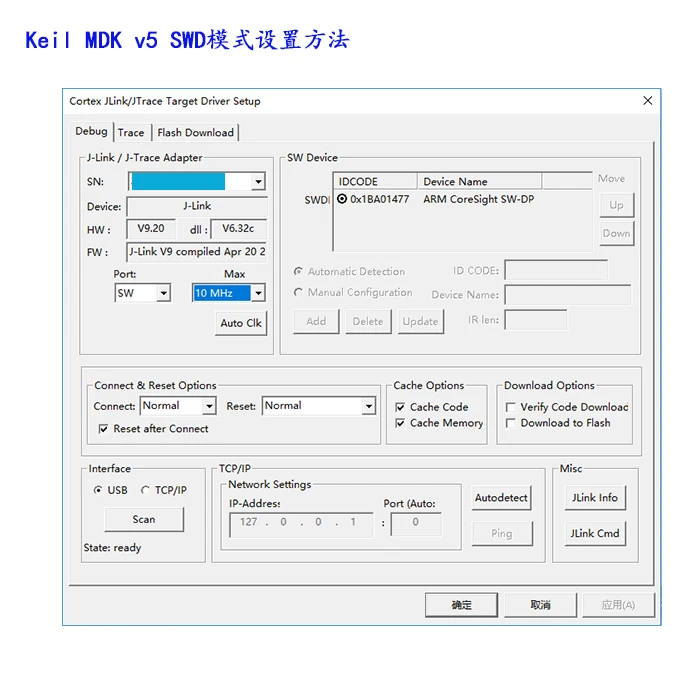Click the Auto Clk button

pos(241,323)
